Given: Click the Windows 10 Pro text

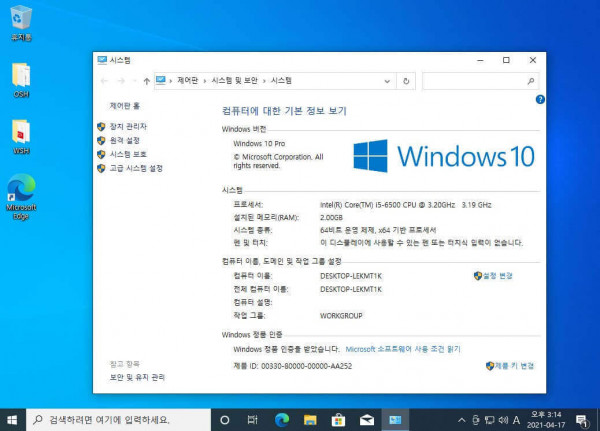Looking at the screenshot, I should point(259,144).
